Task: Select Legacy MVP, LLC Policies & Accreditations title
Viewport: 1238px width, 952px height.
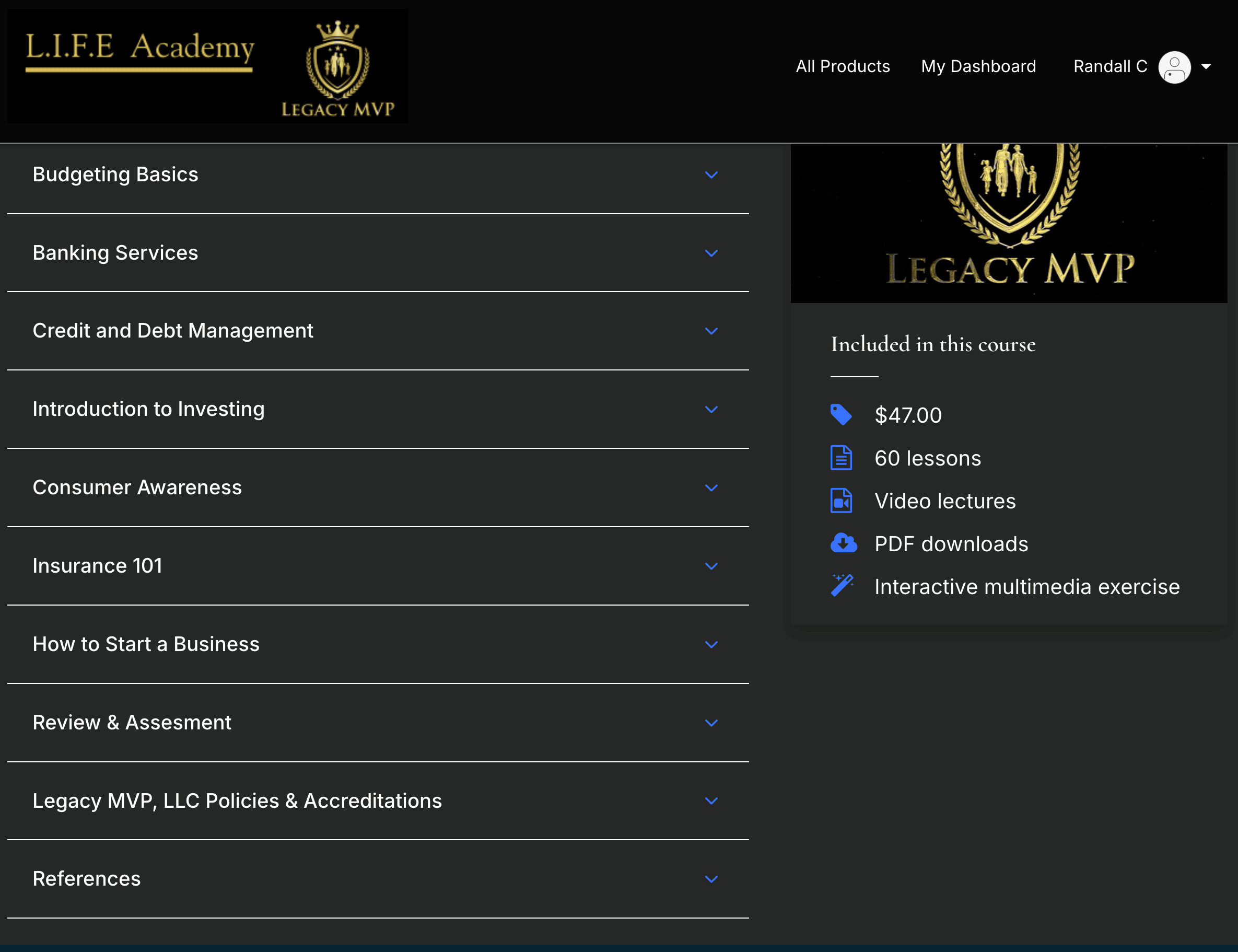Action: [237, 800]
